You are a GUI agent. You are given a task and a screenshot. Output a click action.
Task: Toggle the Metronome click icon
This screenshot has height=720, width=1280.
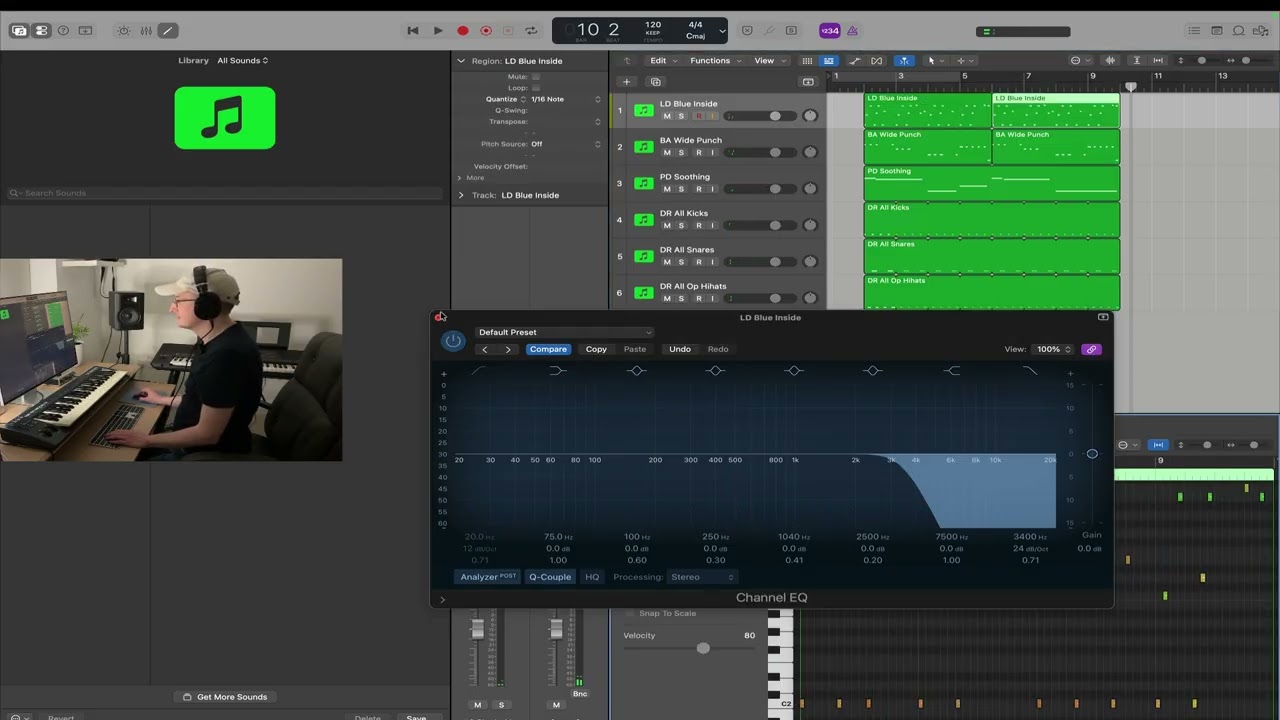852,31
